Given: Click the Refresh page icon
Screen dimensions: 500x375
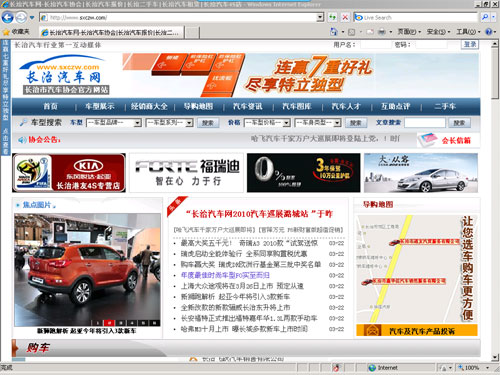Looking at the screenshot, I should (332, 17).
